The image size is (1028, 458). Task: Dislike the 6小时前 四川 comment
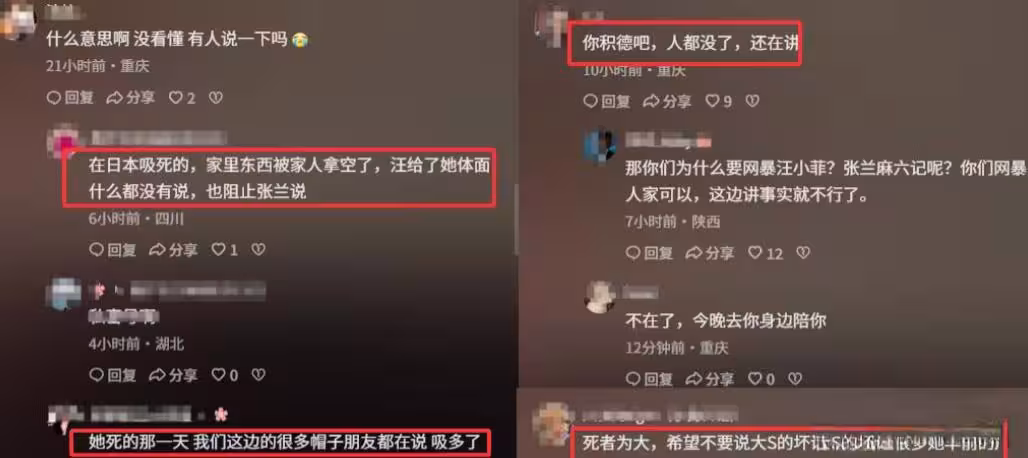pyautogui.click(x=258, y=250)
